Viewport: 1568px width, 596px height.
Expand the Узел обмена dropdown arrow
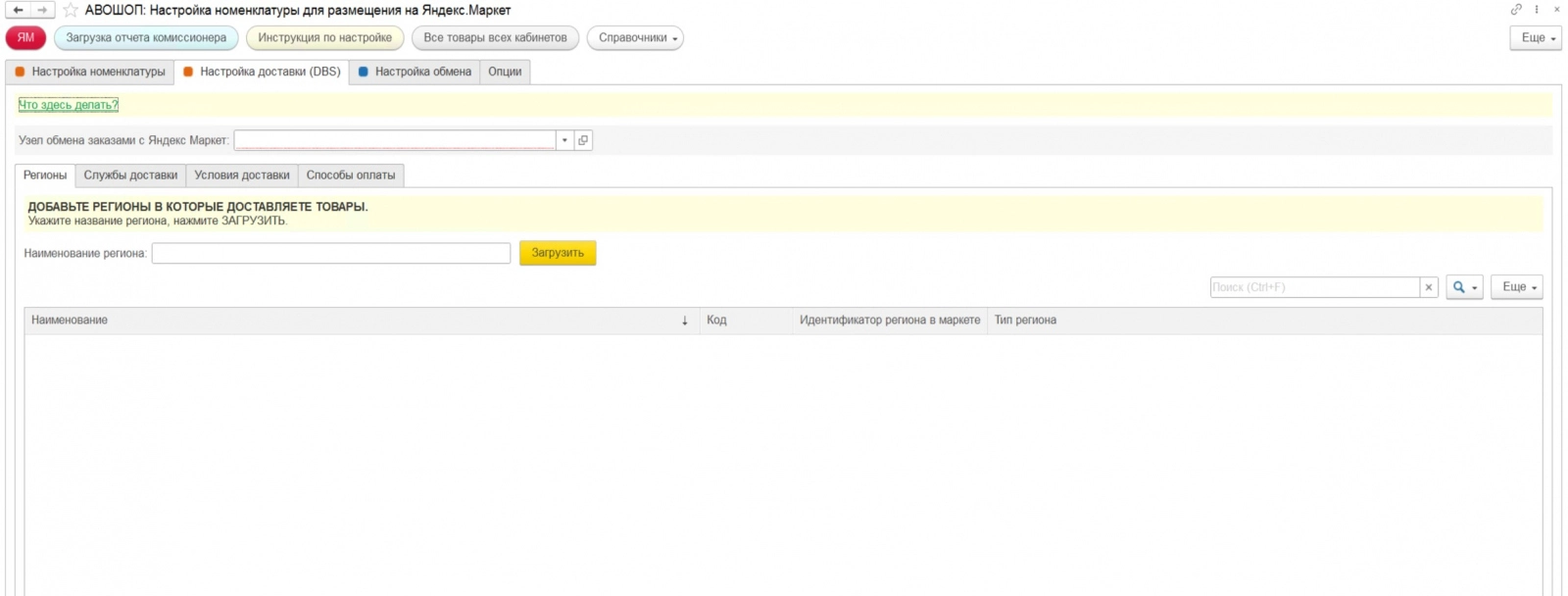pos(564,140)
